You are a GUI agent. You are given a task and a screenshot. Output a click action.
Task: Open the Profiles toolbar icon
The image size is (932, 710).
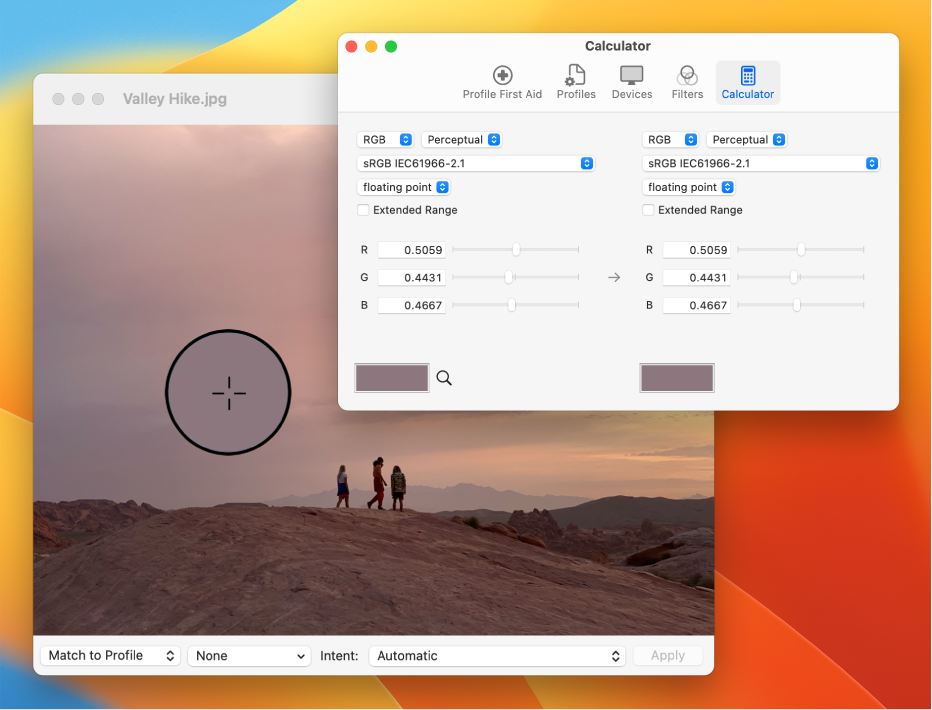coord(576,83)
